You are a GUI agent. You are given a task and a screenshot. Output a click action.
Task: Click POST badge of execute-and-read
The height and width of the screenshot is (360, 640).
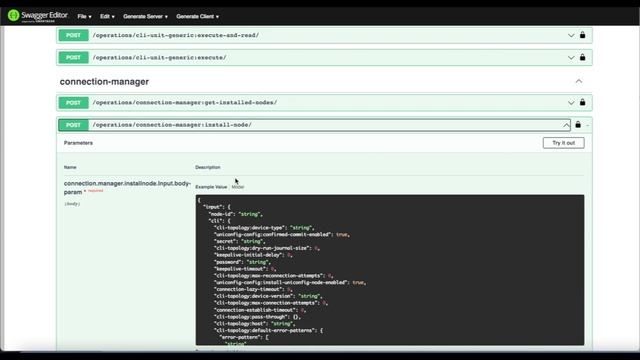click(73, 35)
